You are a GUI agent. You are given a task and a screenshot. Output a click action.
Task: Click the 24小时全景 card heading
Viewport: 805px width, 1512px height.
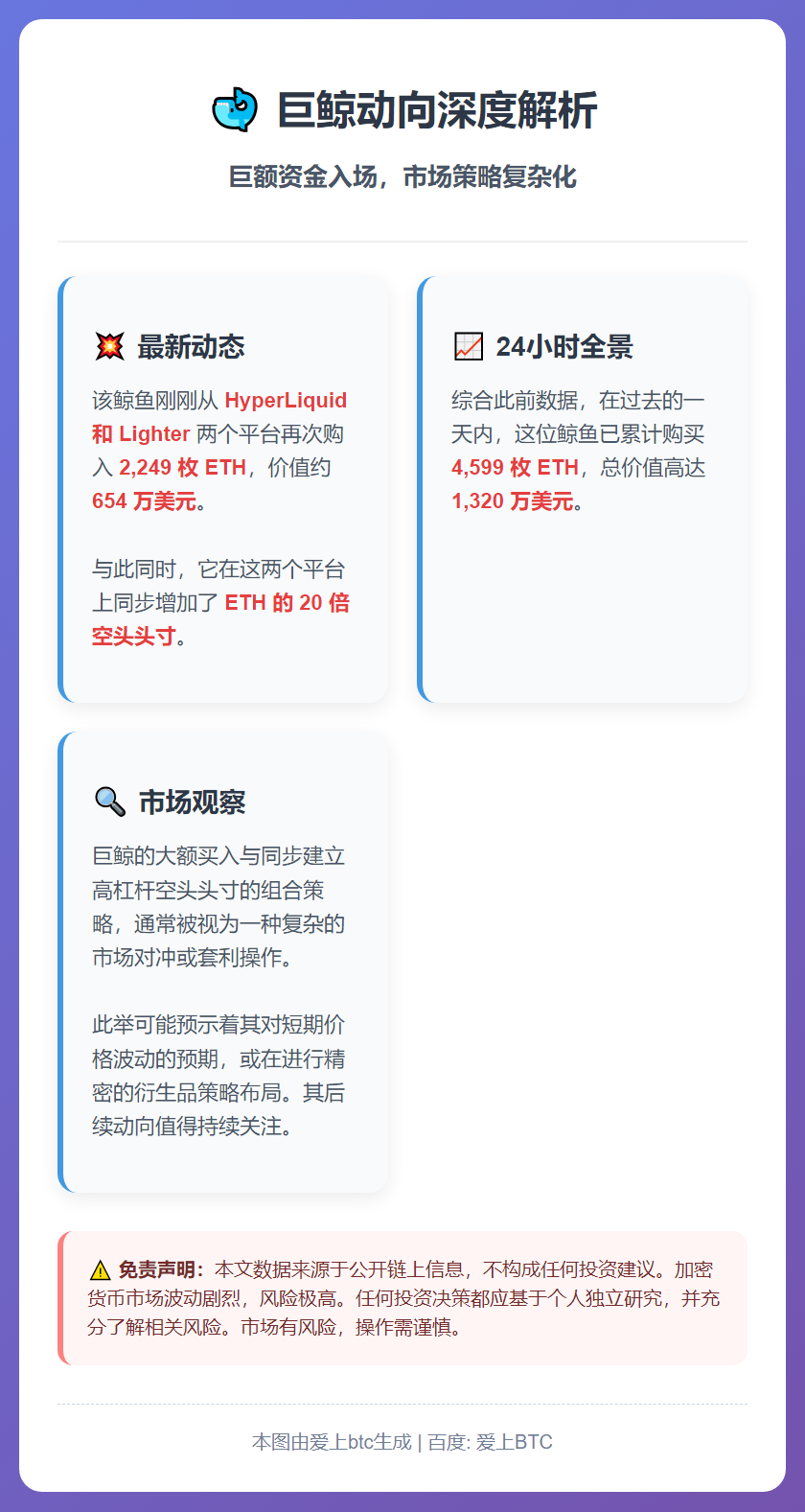coord(564,346)
